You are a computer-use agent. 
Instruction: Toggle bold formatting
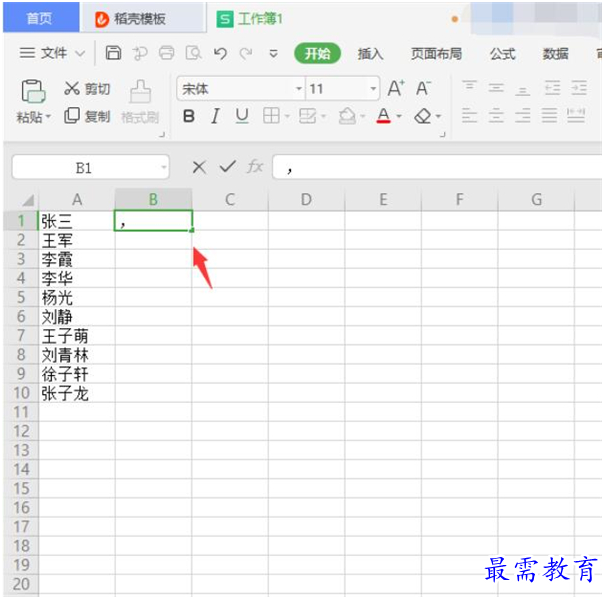click(189, 116)
